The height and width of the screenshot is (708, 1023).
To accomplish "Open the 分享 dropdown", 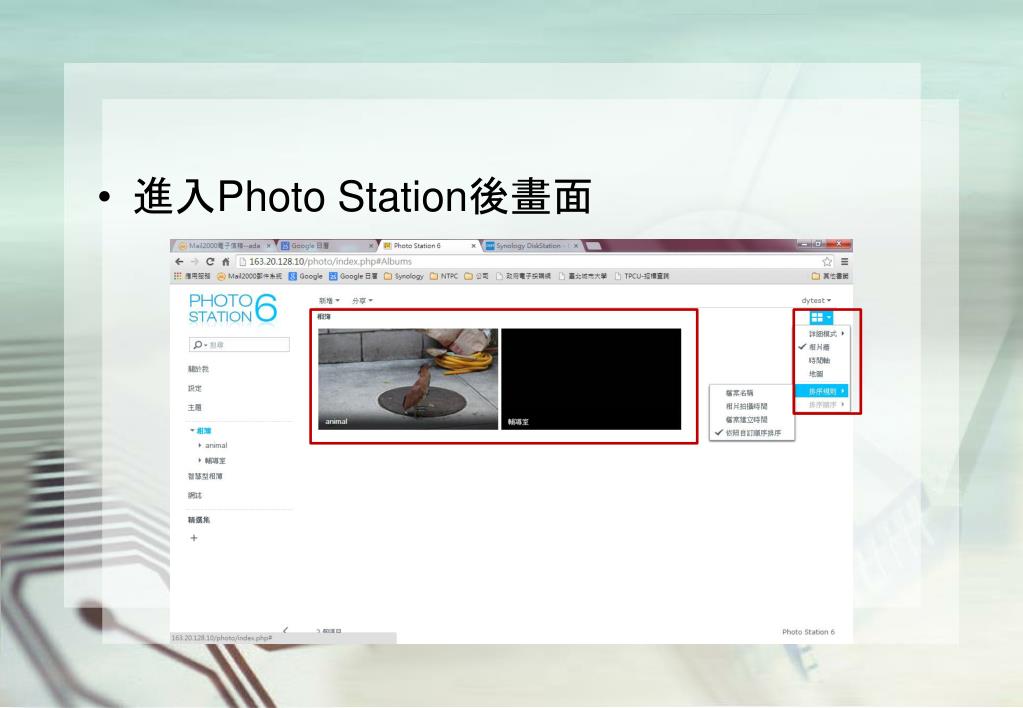I will (x=362, y=301).
